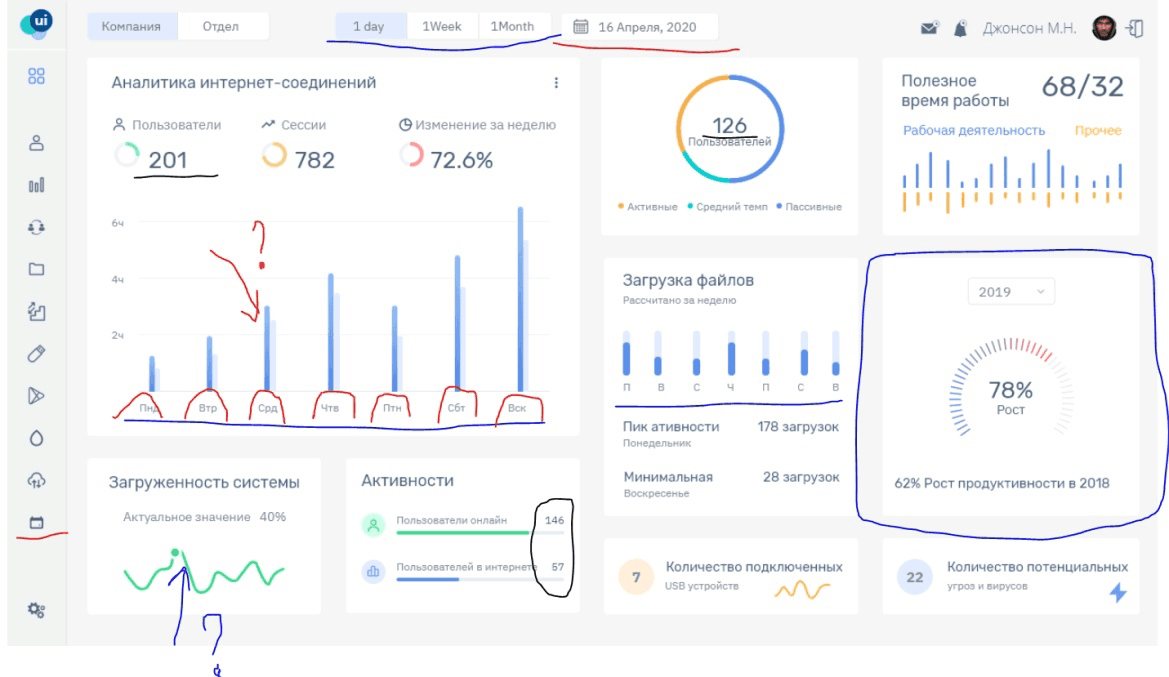
Task: Open the calendar icon in sidebar
Action: click(37, 523)
